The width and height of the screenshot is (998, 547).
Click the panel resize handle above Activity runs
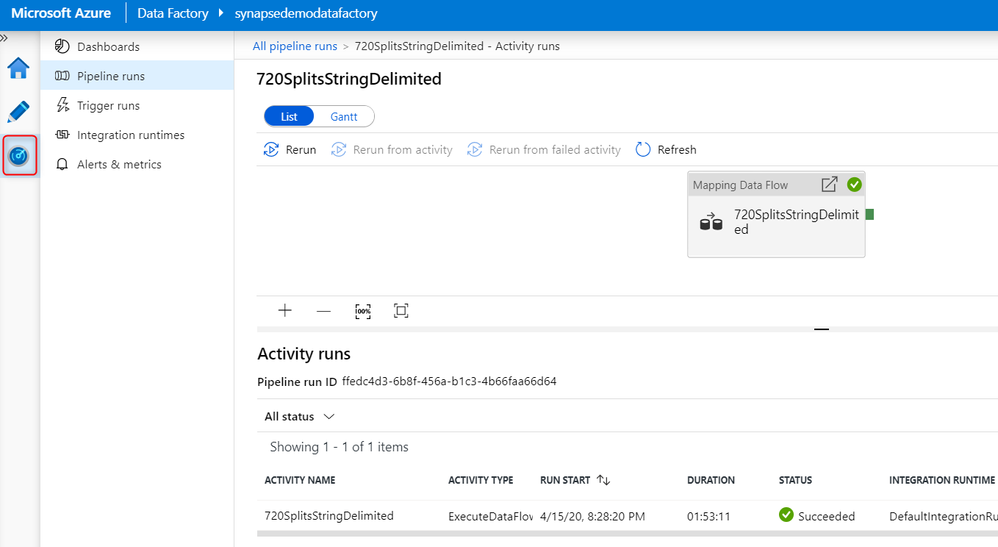(822, 329)
